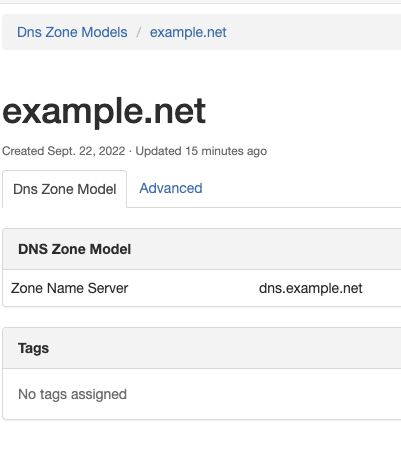This screenshot has height=450, width=401.
Task: Click the Created Sept. 22, 2022 text
Action: click(64, 151)
